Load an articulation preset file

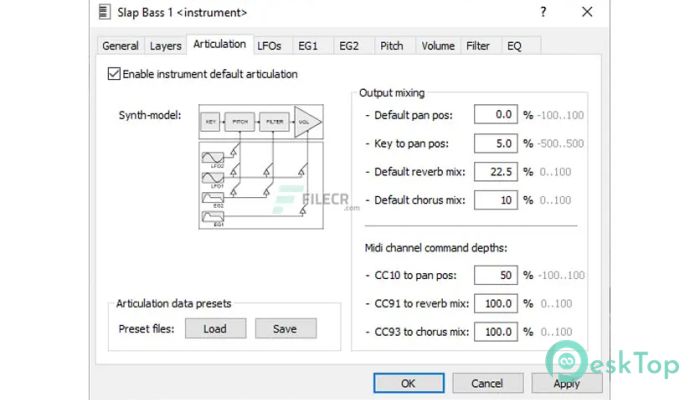(215, 329)
